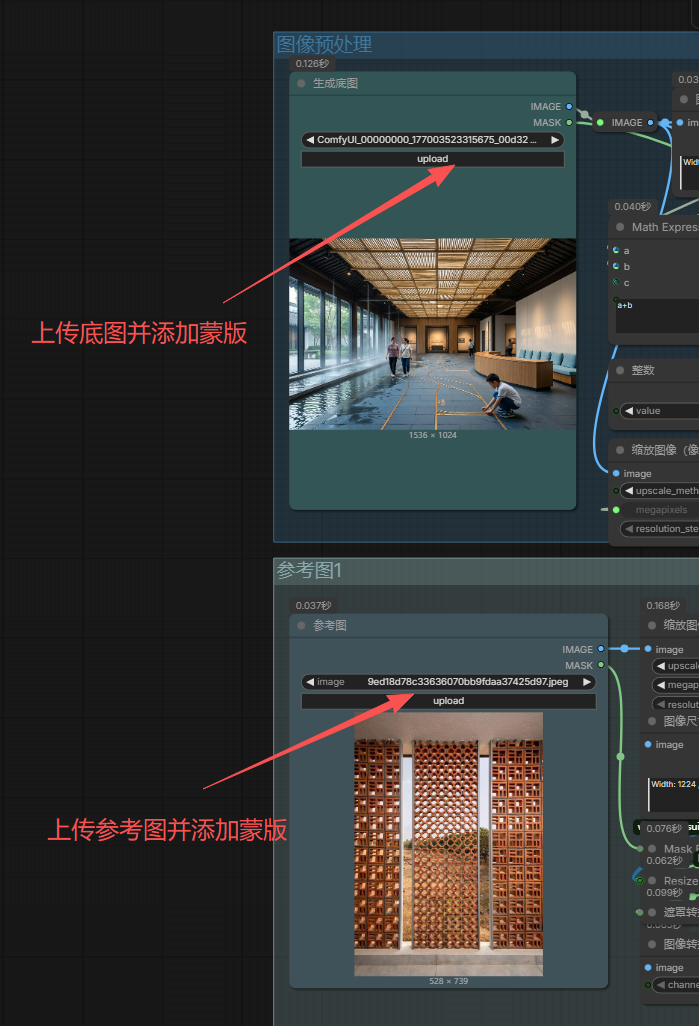Open megapixels field in 参考图1 缩放图 node
Screen dimensions: 699x1026
tap(675, 685)
